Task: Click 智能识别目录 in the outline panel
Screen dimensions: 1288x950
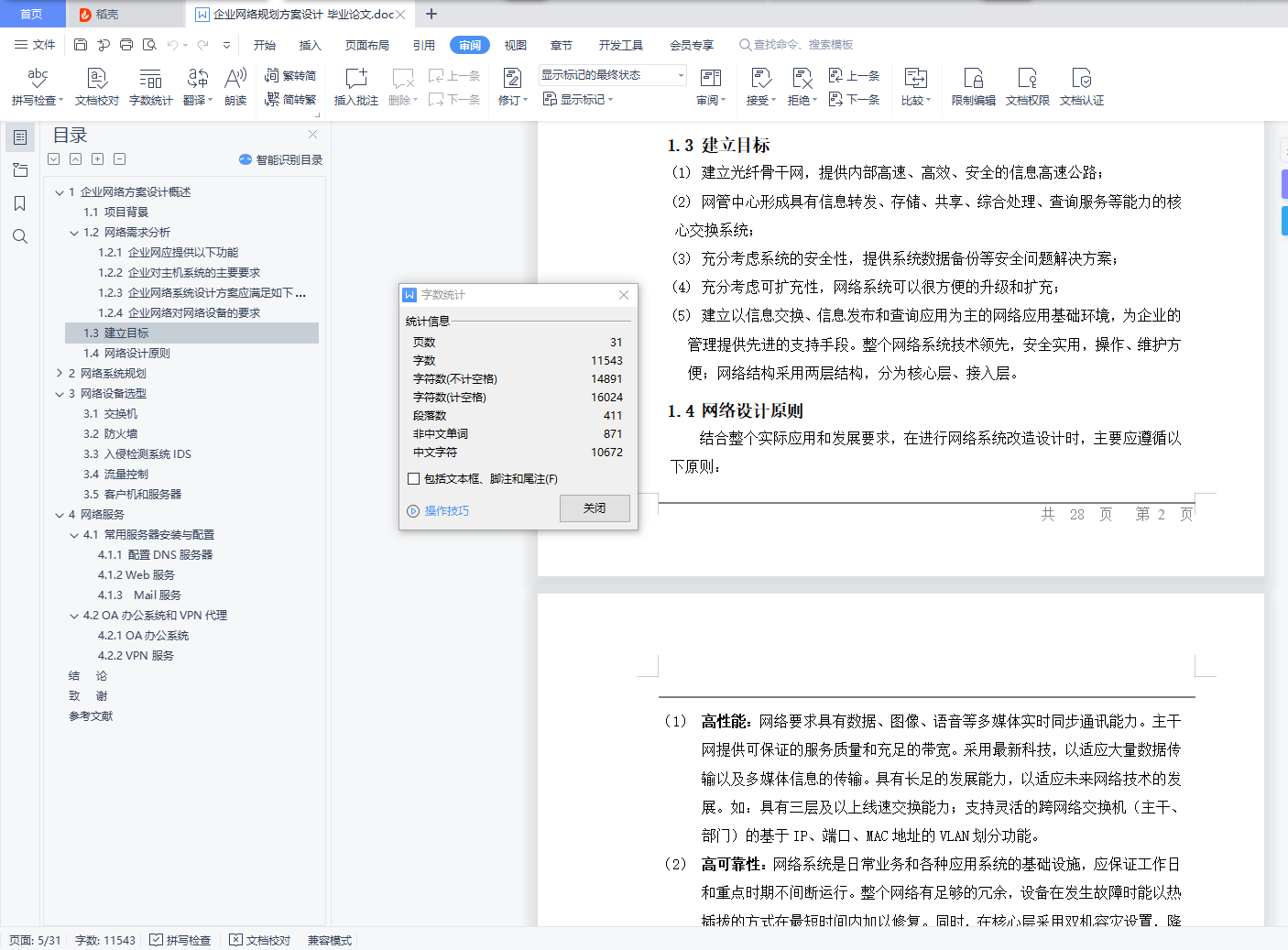Action: coord(281,159)
